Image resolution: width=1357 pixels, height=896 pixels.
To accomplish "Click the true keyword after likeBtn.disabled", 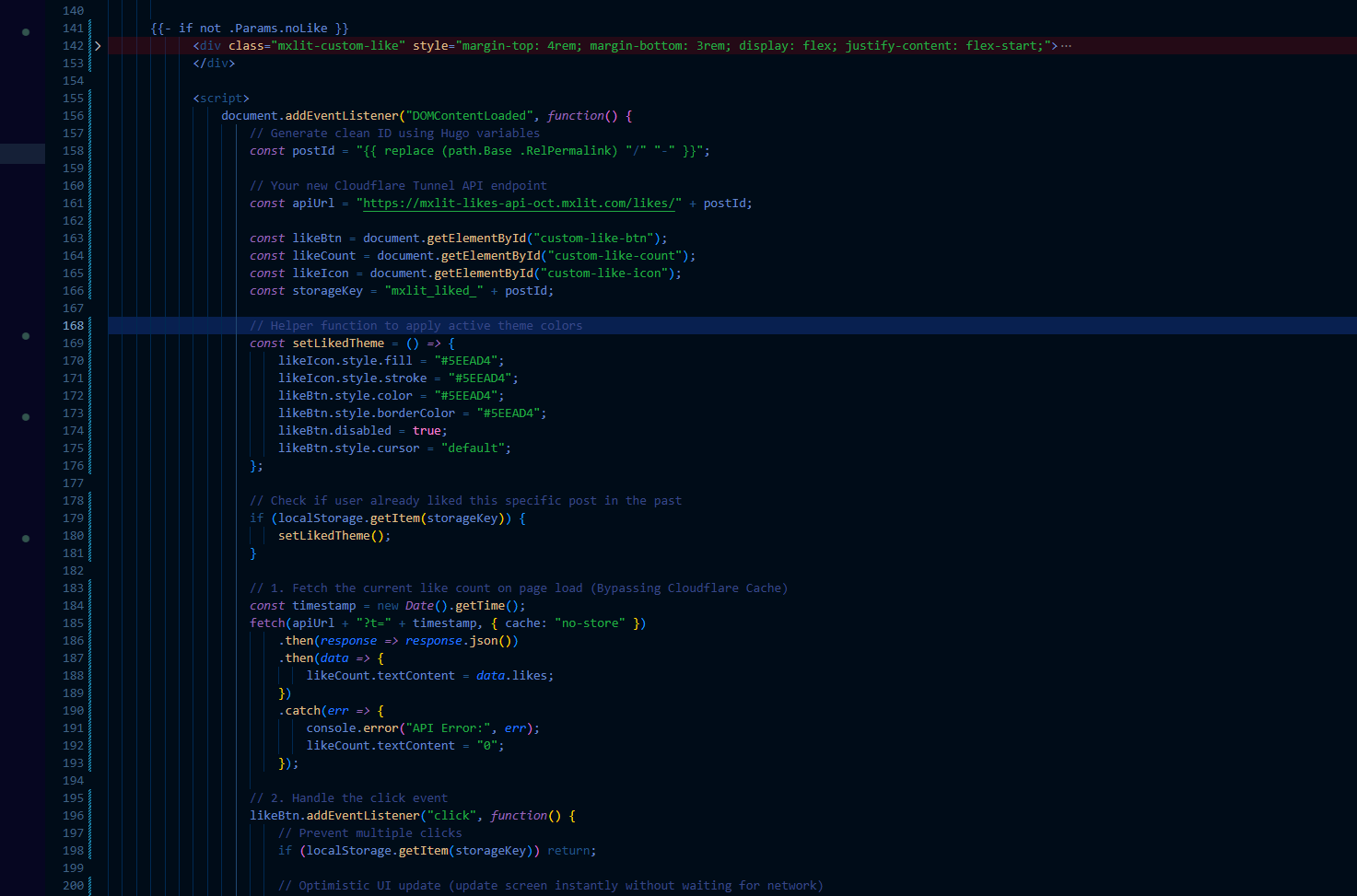I will pos(427,431).
